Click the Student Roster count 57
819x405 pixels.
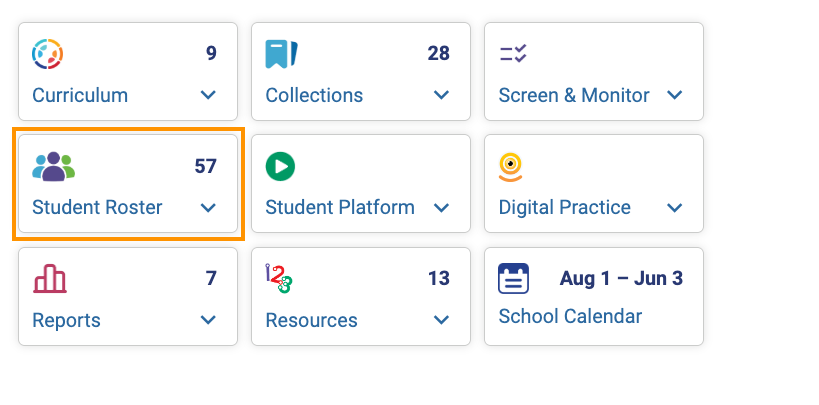205,166
